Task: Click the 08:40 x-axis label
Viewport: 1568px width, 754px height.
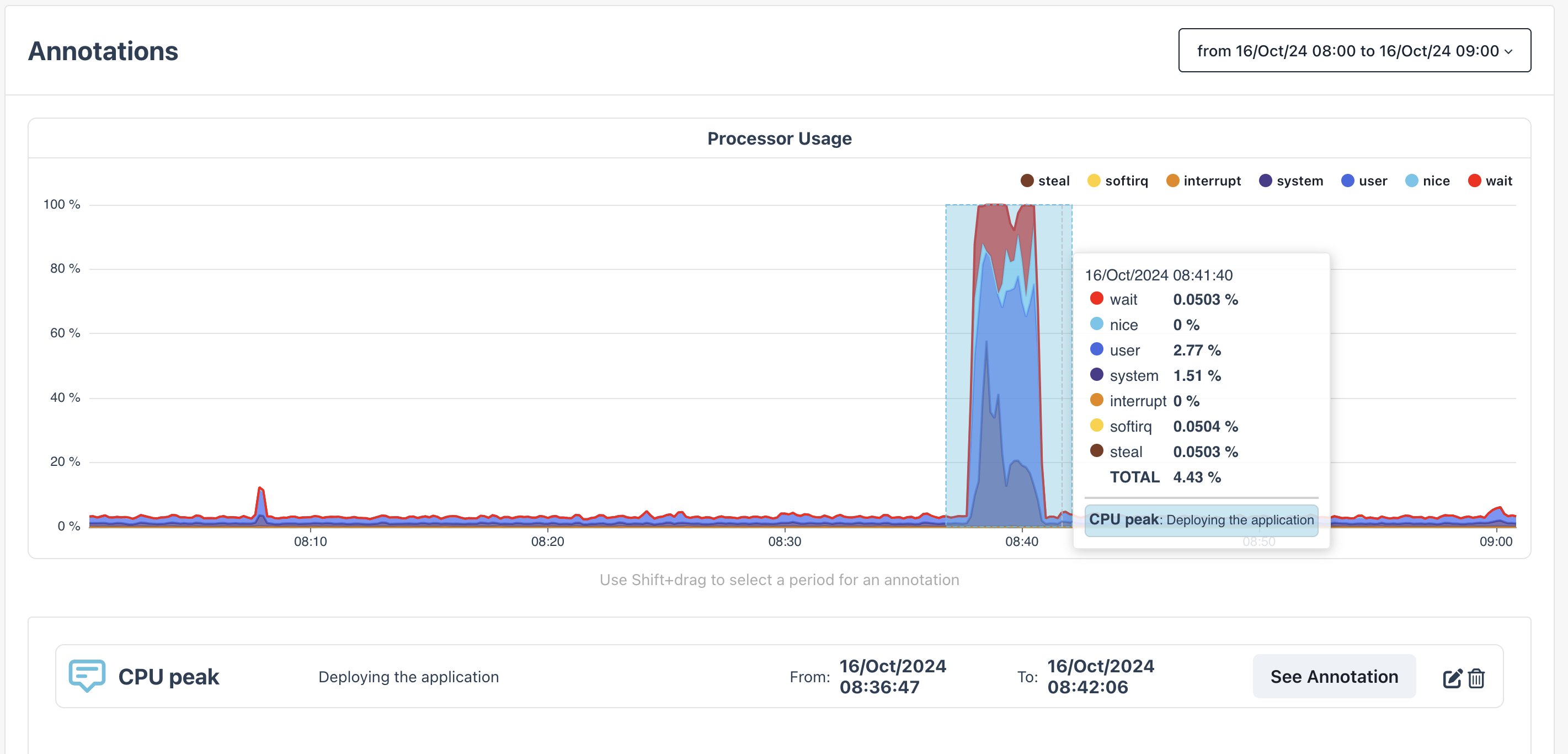Action: pyautogui.click(x=1021, y=541)
